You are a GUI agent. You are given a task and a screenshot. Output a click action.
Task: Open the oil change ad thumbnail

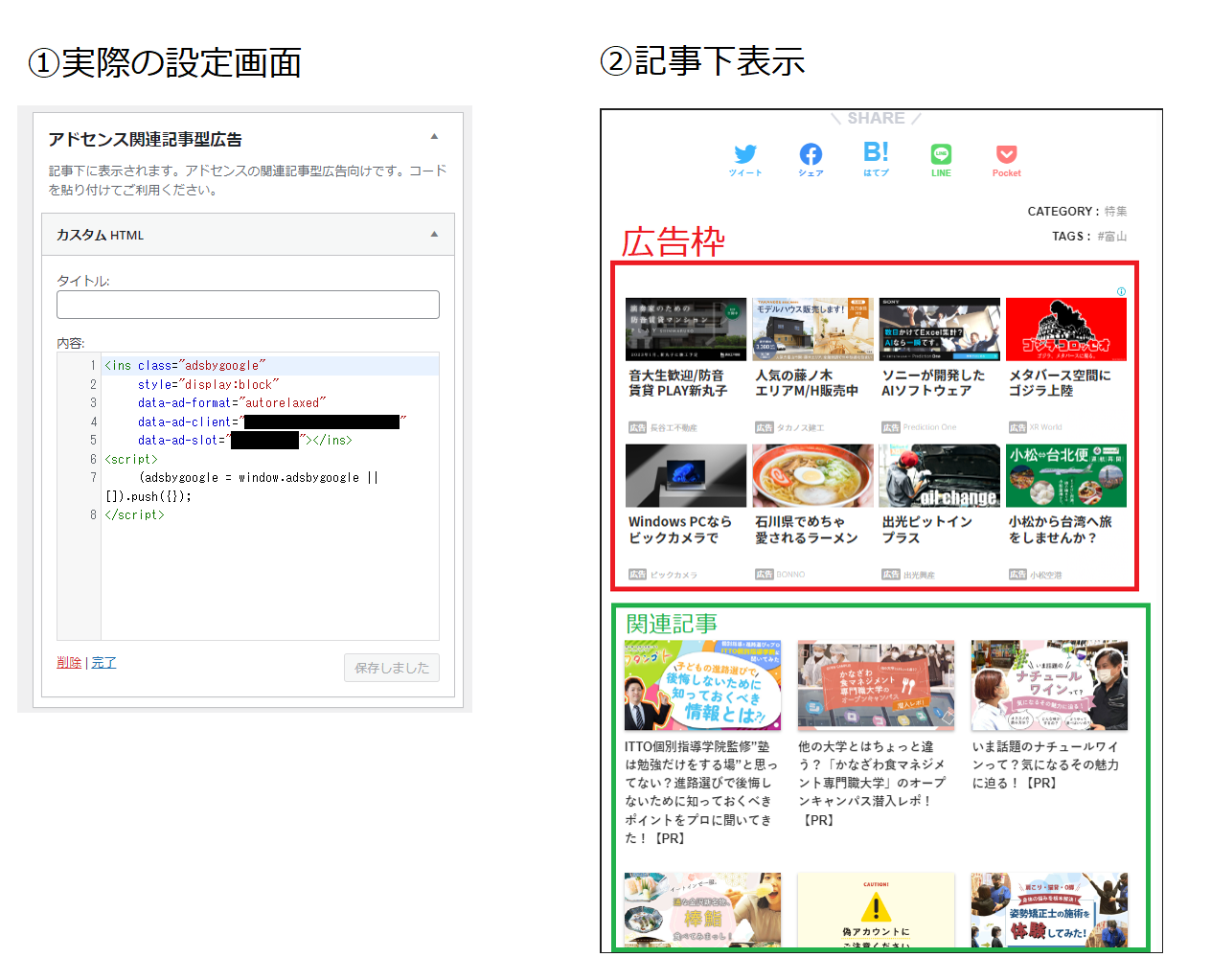940,475
